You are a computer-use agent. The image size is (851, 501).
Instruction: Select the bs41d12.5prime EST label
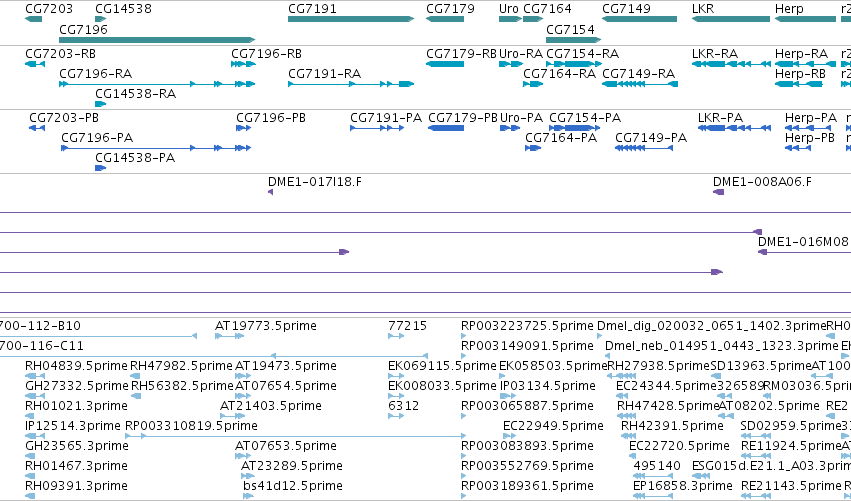pos(293,486)
